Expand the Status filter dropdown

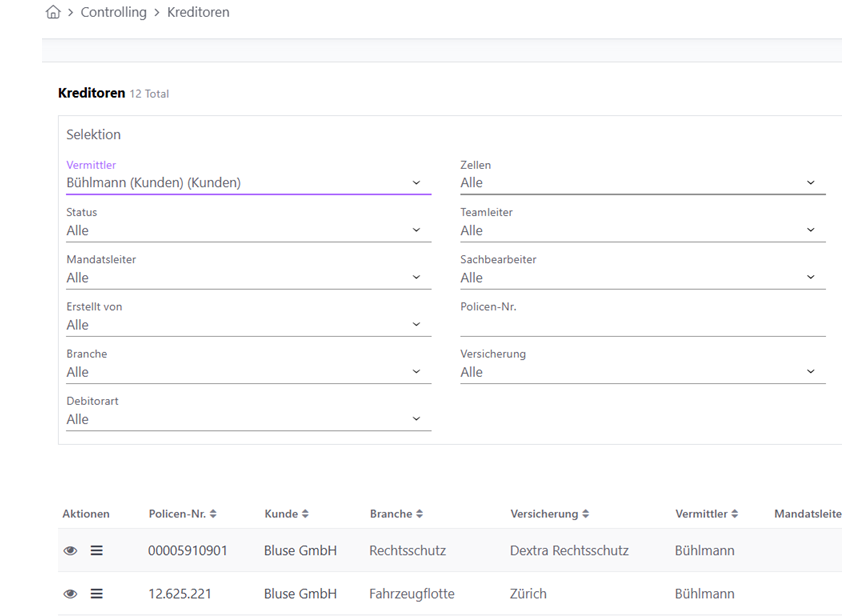pos(248,231)
